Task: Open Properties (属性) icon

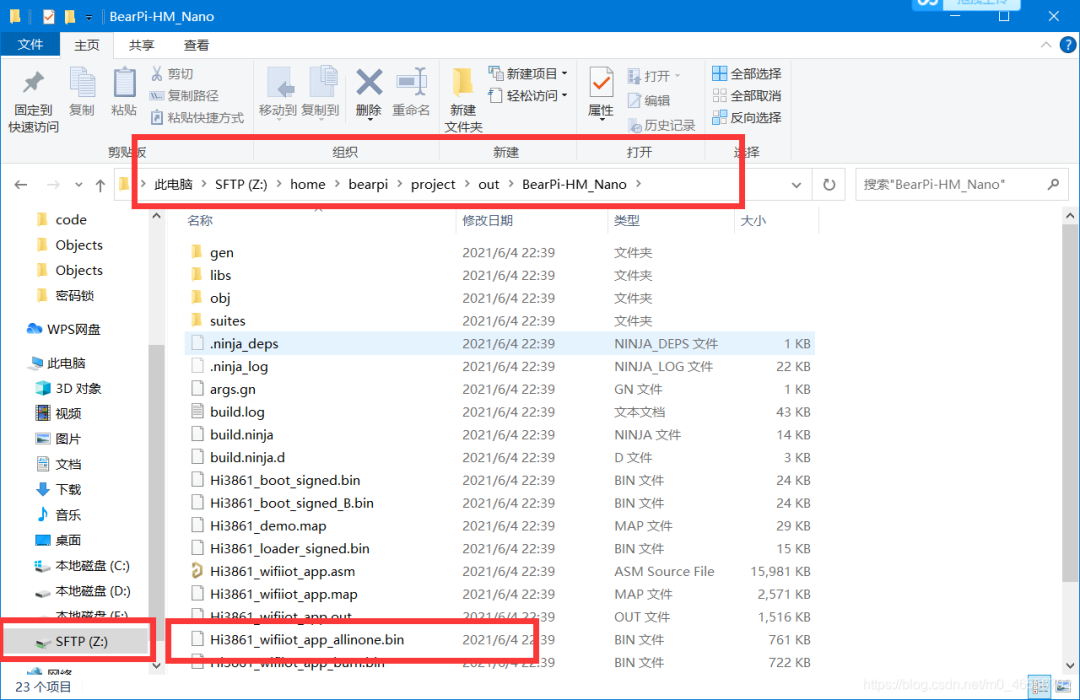Action: coord(601,84)
